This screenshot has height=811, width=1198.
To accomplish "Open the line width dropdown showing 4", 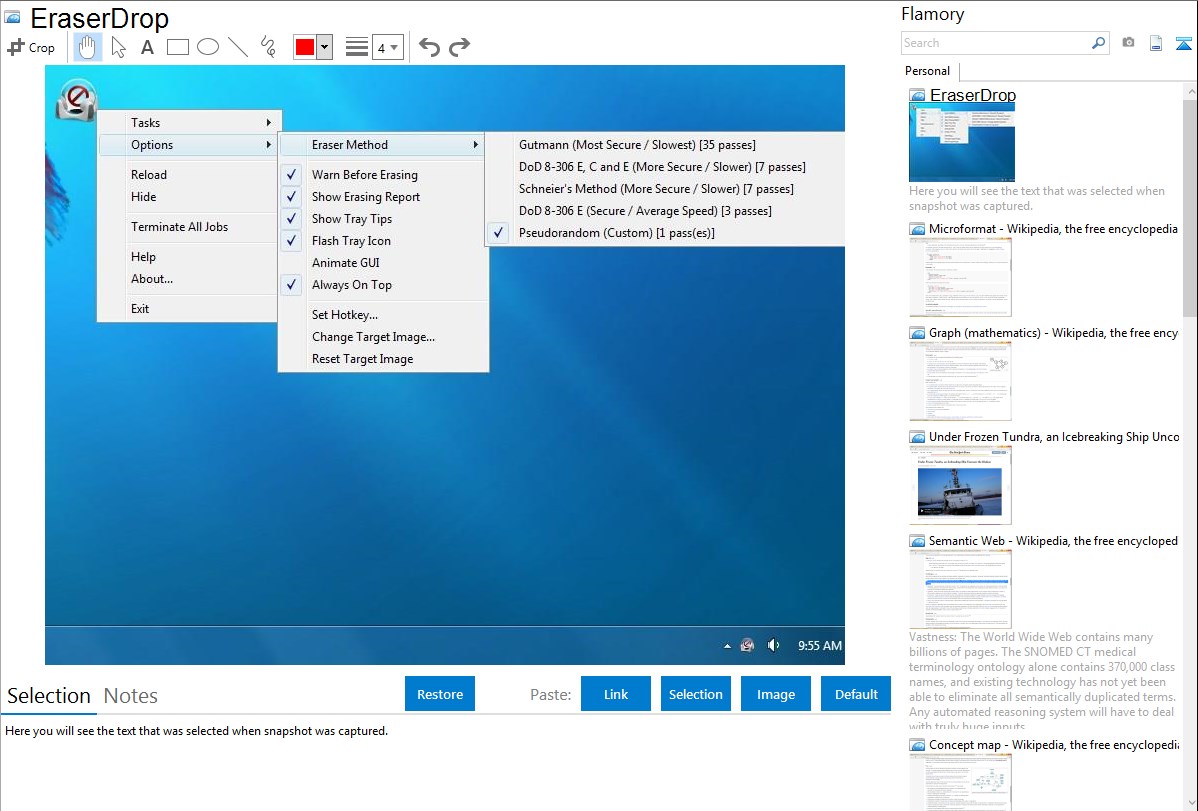I will point(388,47).
